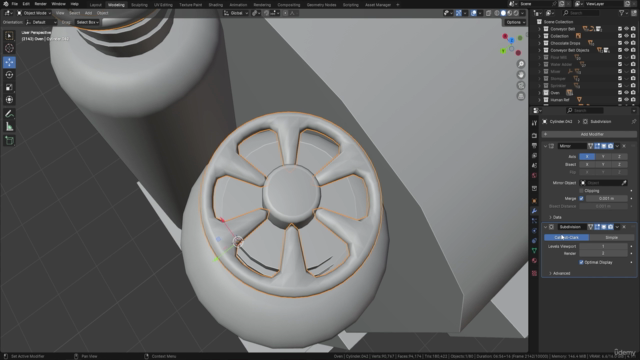Expand Conveyor Belt collection in outliner

coord(539,29)
